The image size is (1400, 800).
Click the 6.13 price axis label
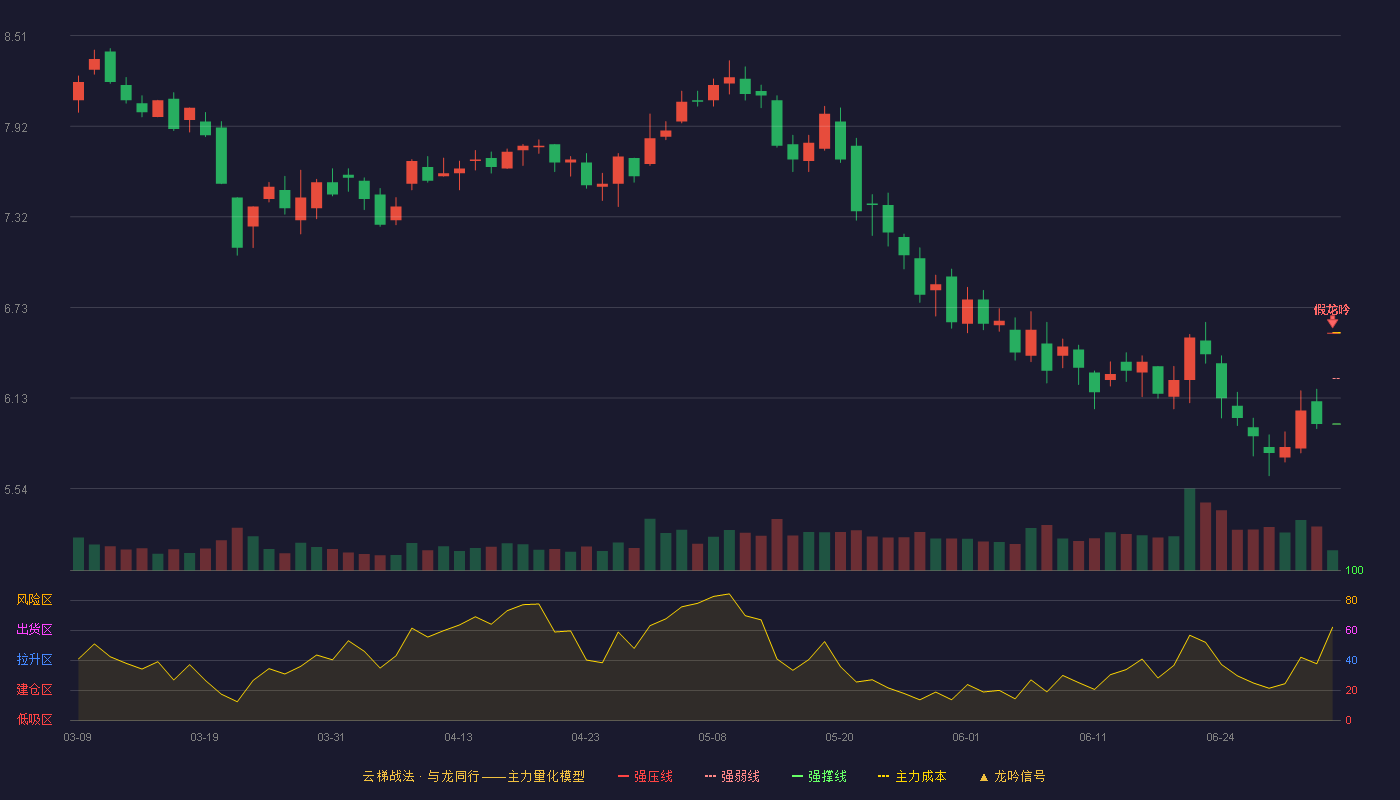[x=15, y=399]
